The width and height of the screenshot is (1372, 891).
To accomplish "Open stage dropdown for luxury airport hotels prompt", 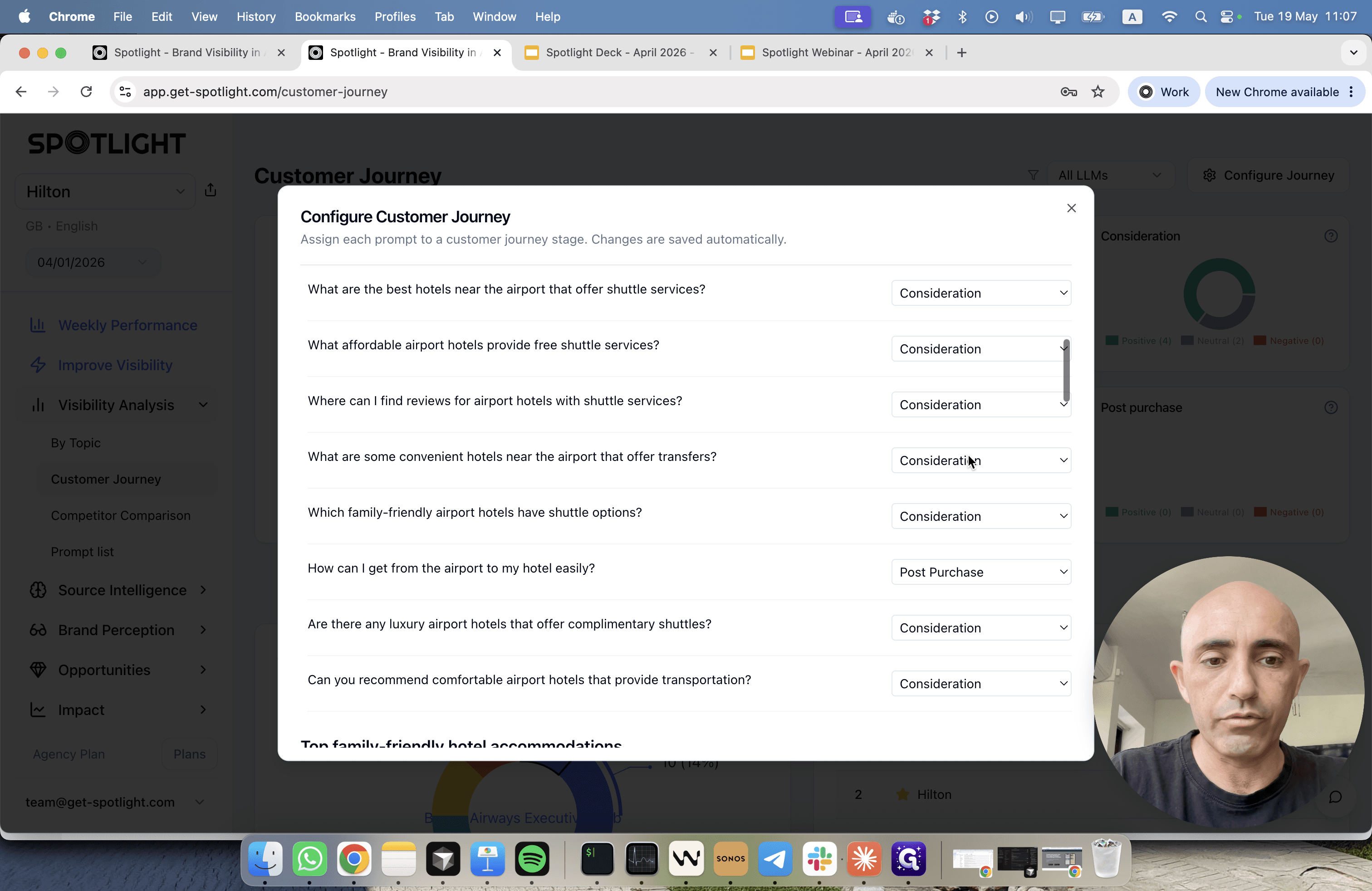I will (981, 627).
